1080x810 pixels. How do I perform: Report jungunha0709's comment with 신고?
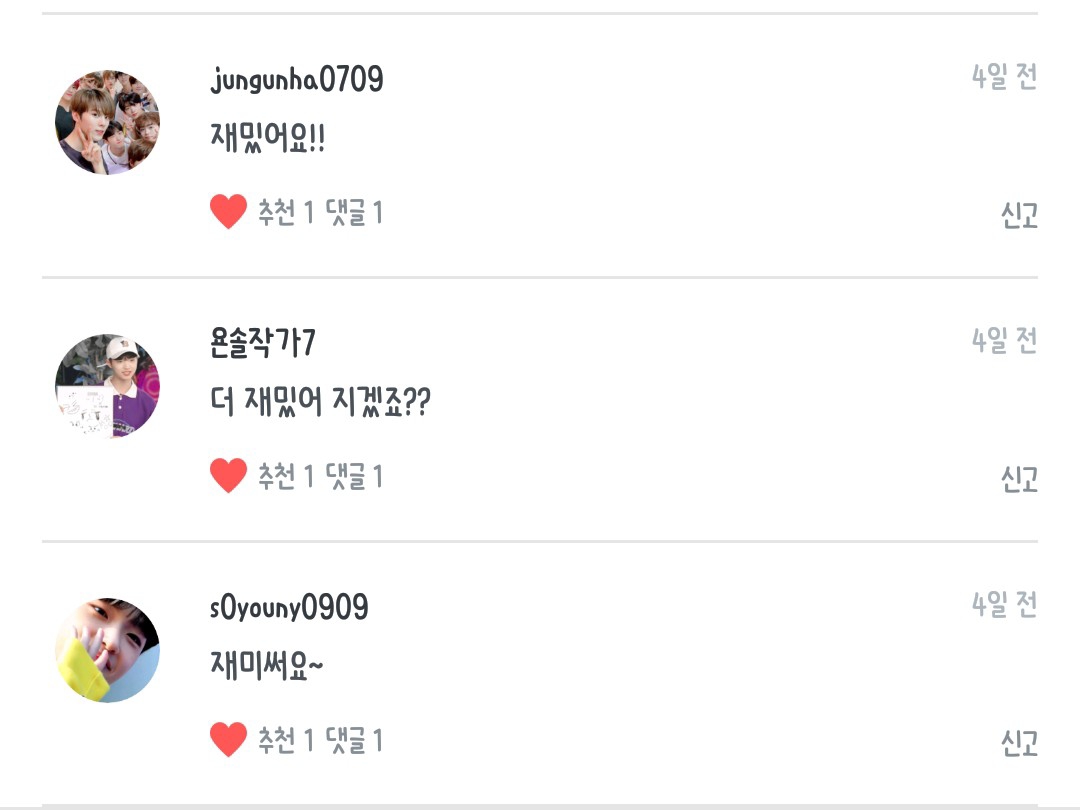coord(1019,215)
